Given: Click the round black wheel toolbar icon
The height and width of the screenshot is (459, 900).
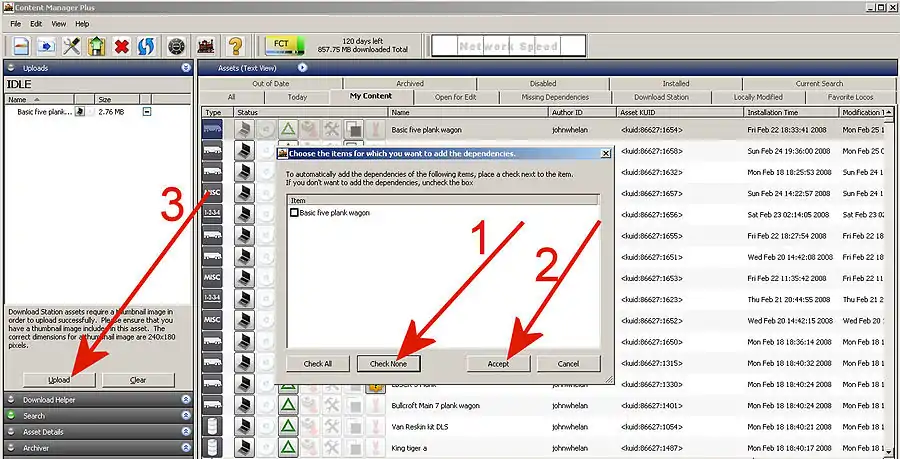Looking at the screenshot, I should 178,46.
